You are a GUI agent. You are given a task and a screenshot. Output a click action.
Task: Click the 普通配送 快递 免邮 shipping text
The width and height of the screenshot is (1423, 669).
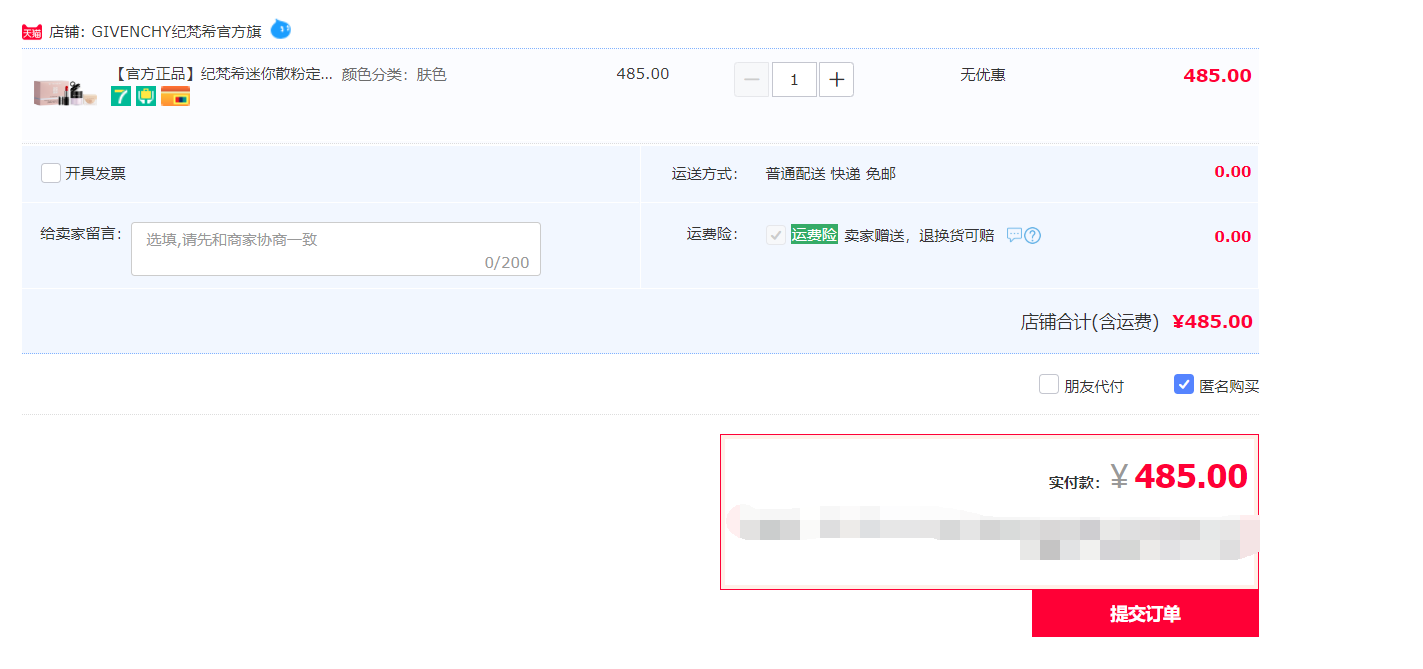coord(831,174)
